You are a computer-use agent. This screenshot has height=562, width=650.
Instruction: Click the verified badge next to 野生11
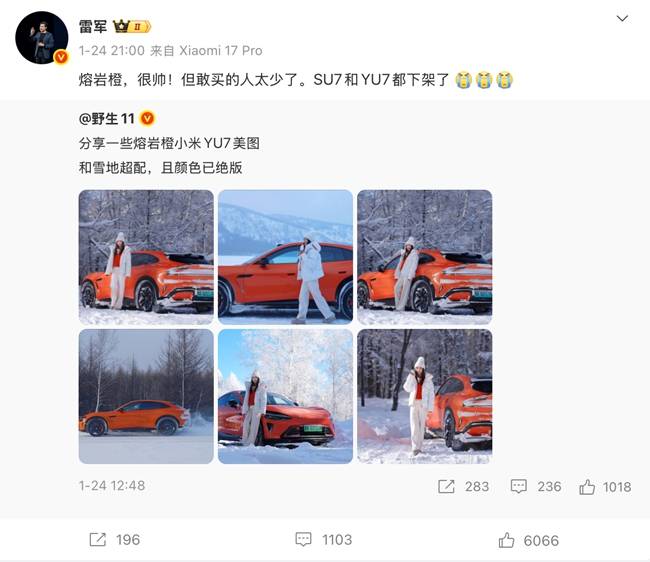click(148, 119)
